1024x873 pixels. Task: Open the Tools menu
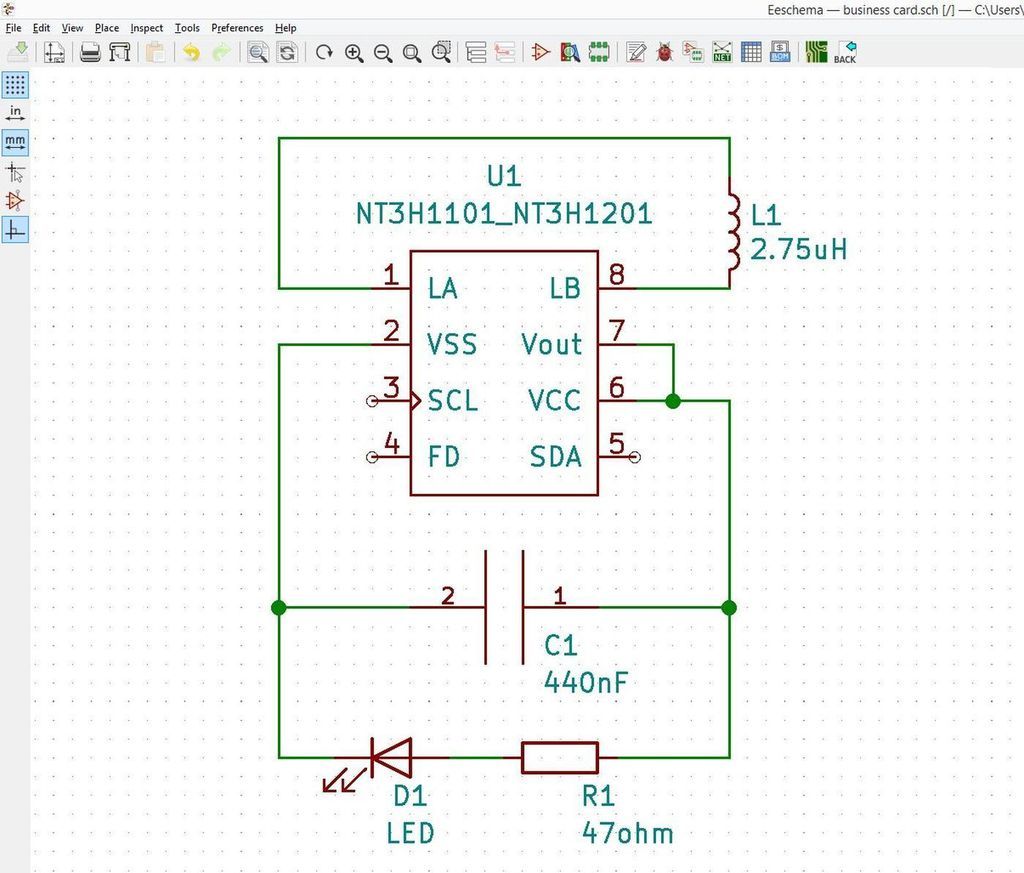click(187, 28)
